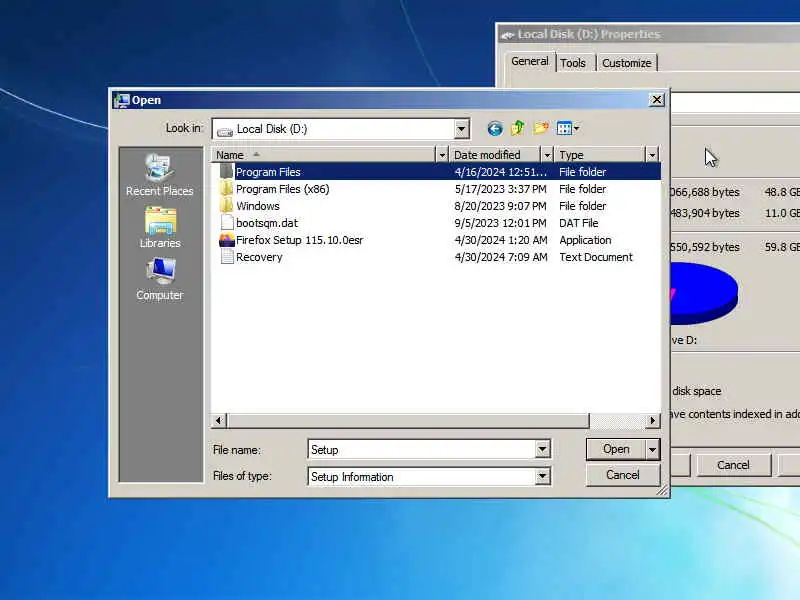Switch to Customize tab in Properties window
Viewport: 800px width, 600px height.
(627, 63)
